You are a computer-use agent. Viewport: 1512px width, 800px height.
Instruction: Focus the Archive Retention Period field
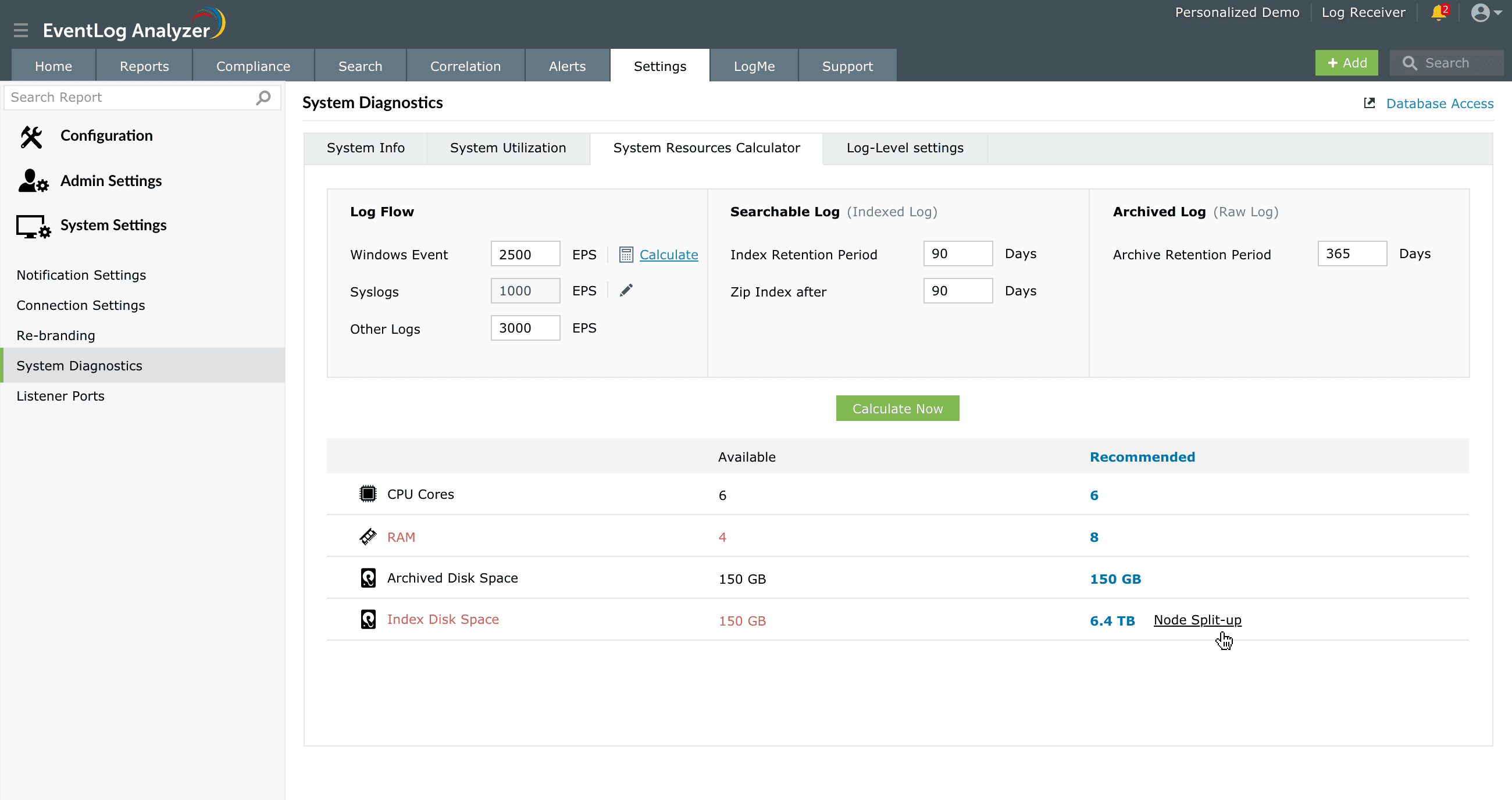pyautogui.click(x=1351, y=253)
